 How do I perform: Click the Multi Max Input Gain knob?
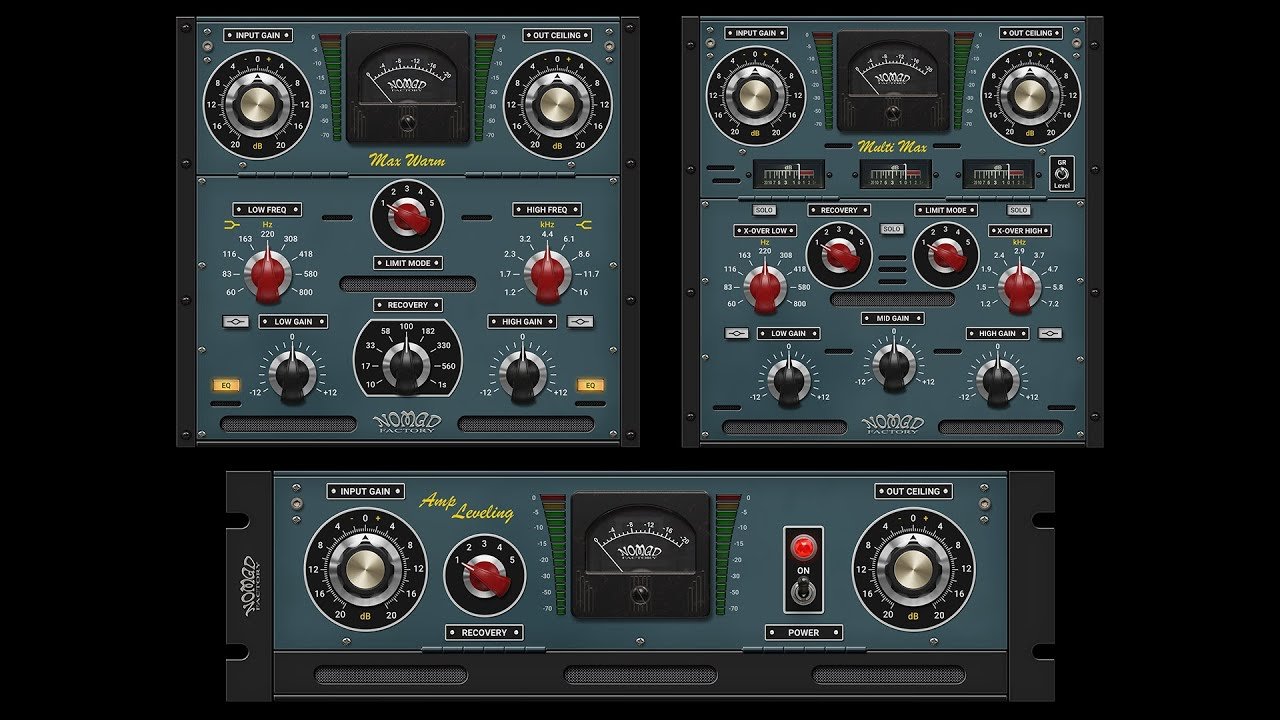pyautogui.click(x=756, y=96)
